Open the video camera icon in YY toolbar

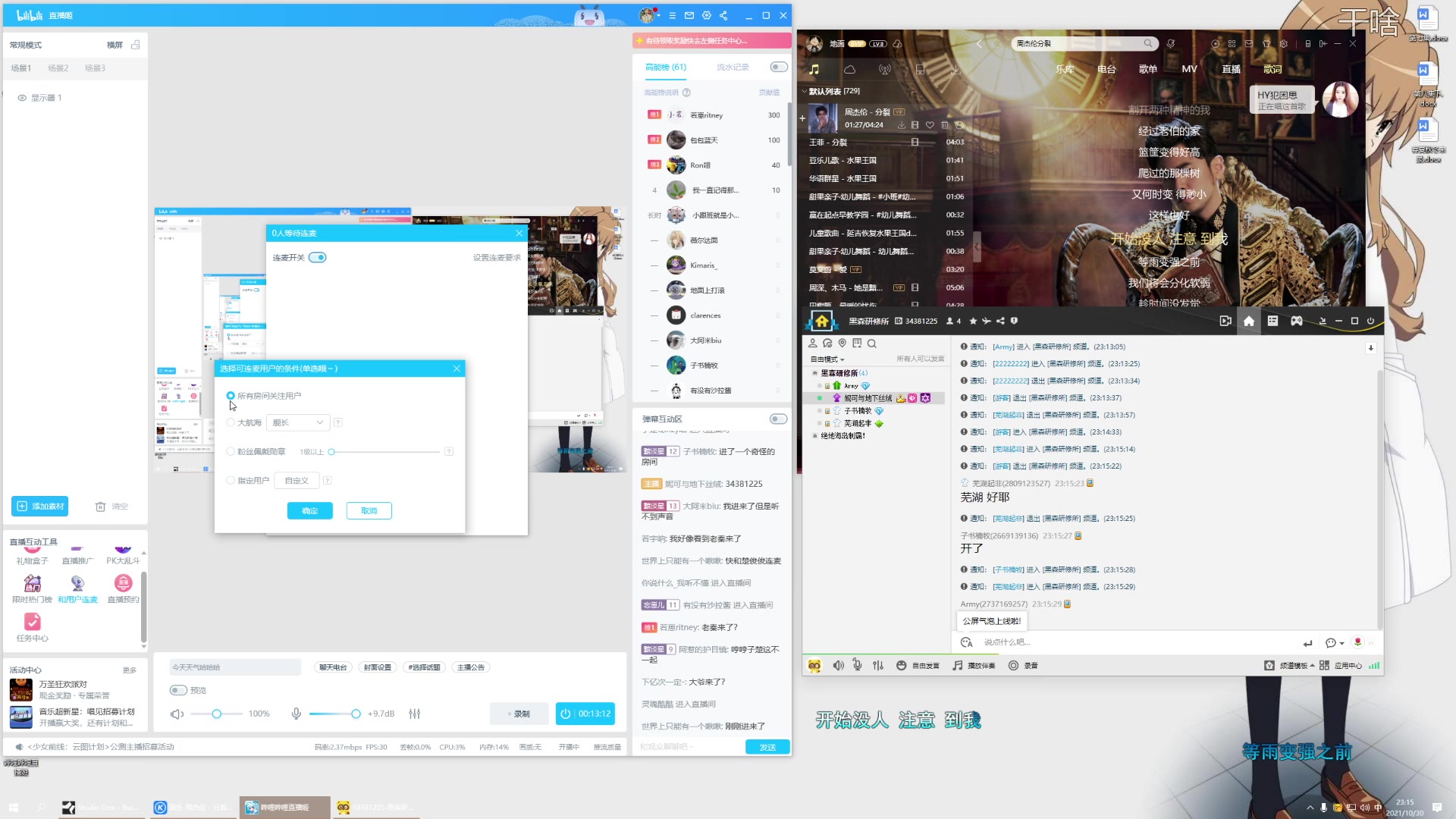click(x=1225, y=321)
